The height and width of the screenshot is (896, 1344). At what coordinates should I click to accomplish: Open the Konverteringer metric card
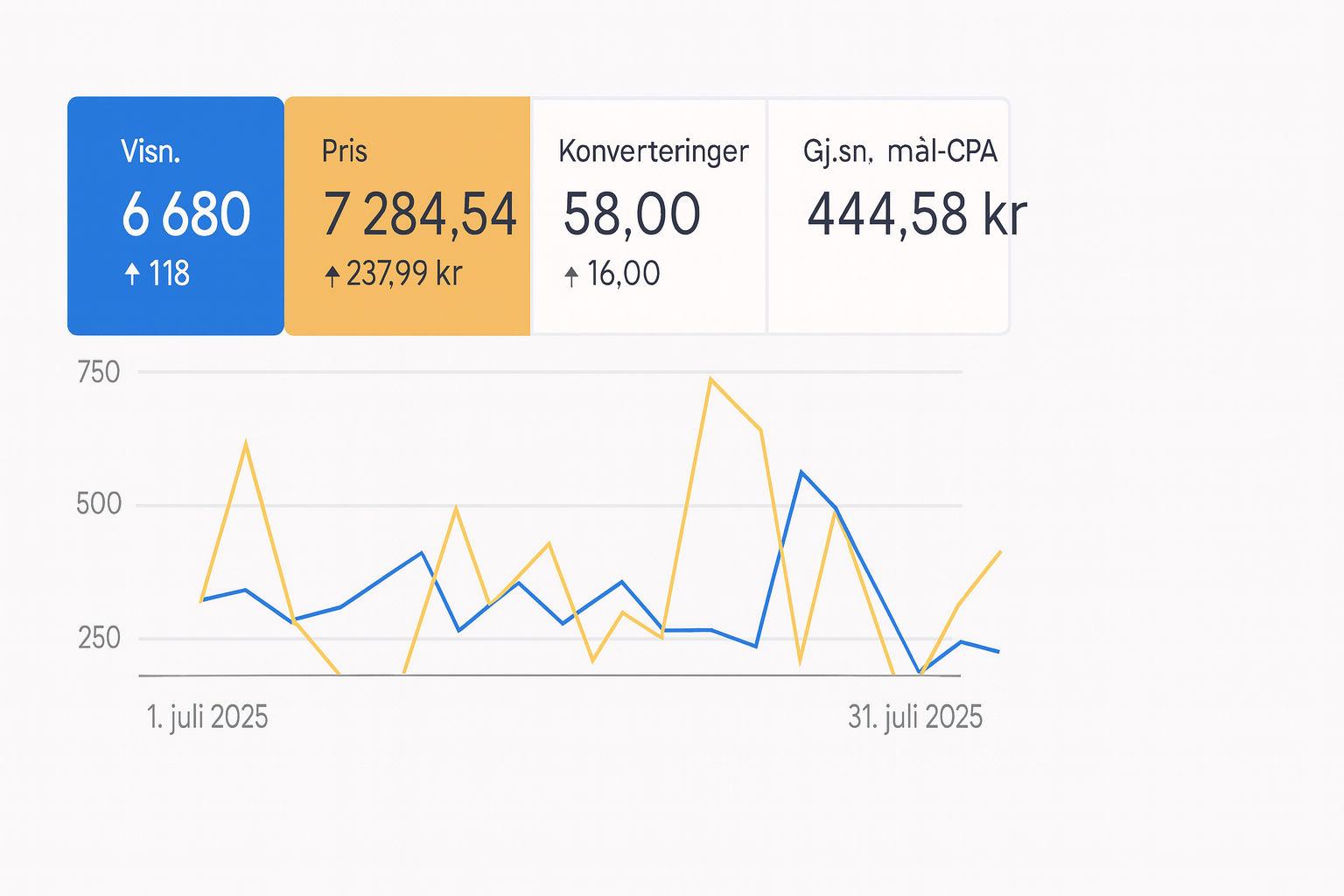[647, 214]
